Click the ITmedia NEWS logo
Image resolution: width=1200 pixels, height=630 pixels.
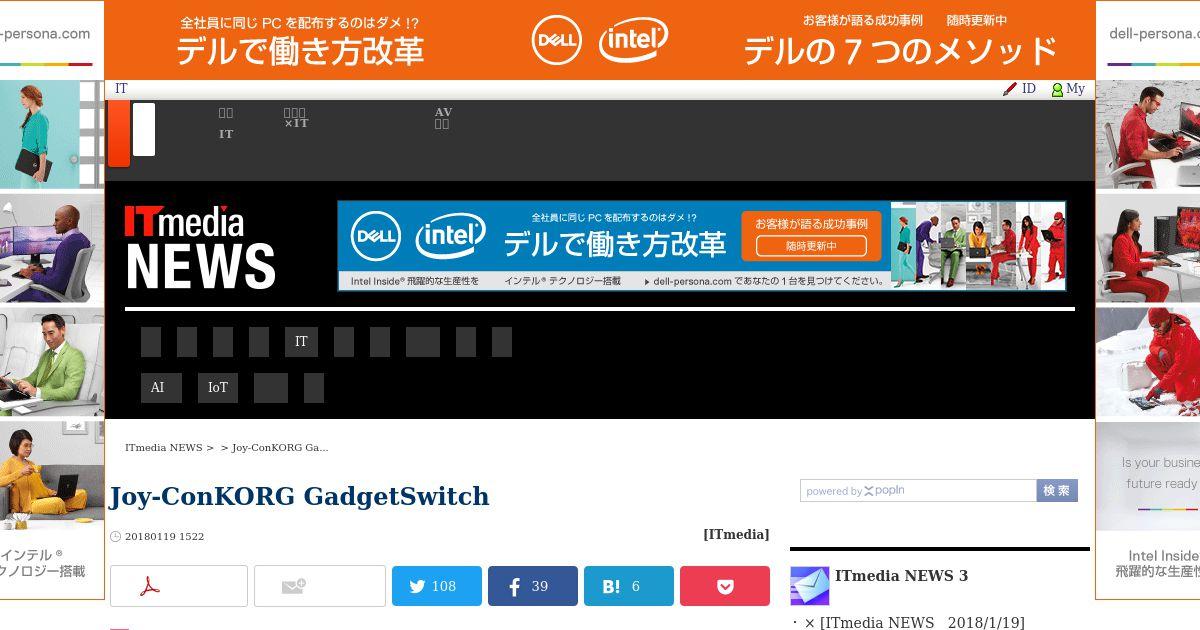[x=199, y=246]
